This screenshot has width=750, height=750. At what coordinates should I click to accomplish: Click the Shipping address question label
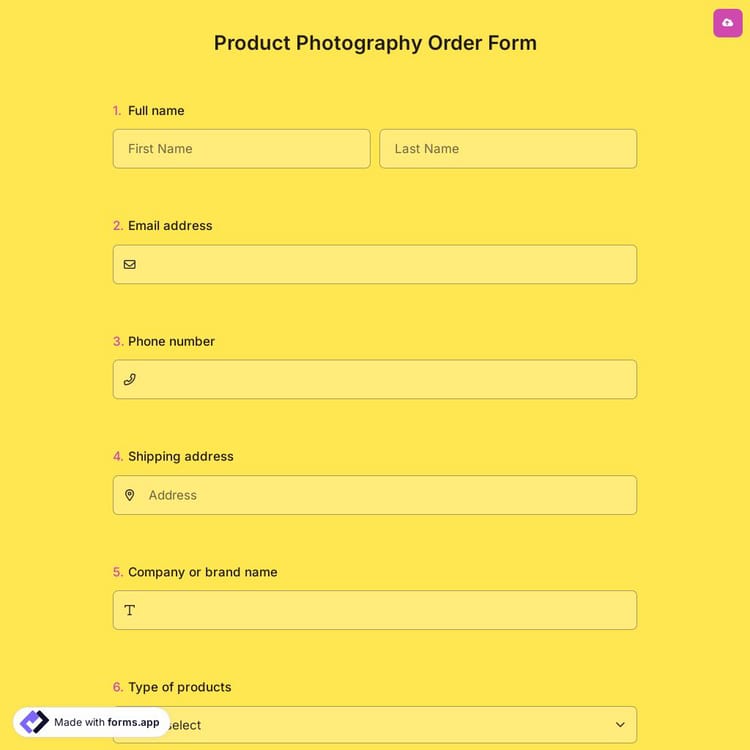point(180,457)
